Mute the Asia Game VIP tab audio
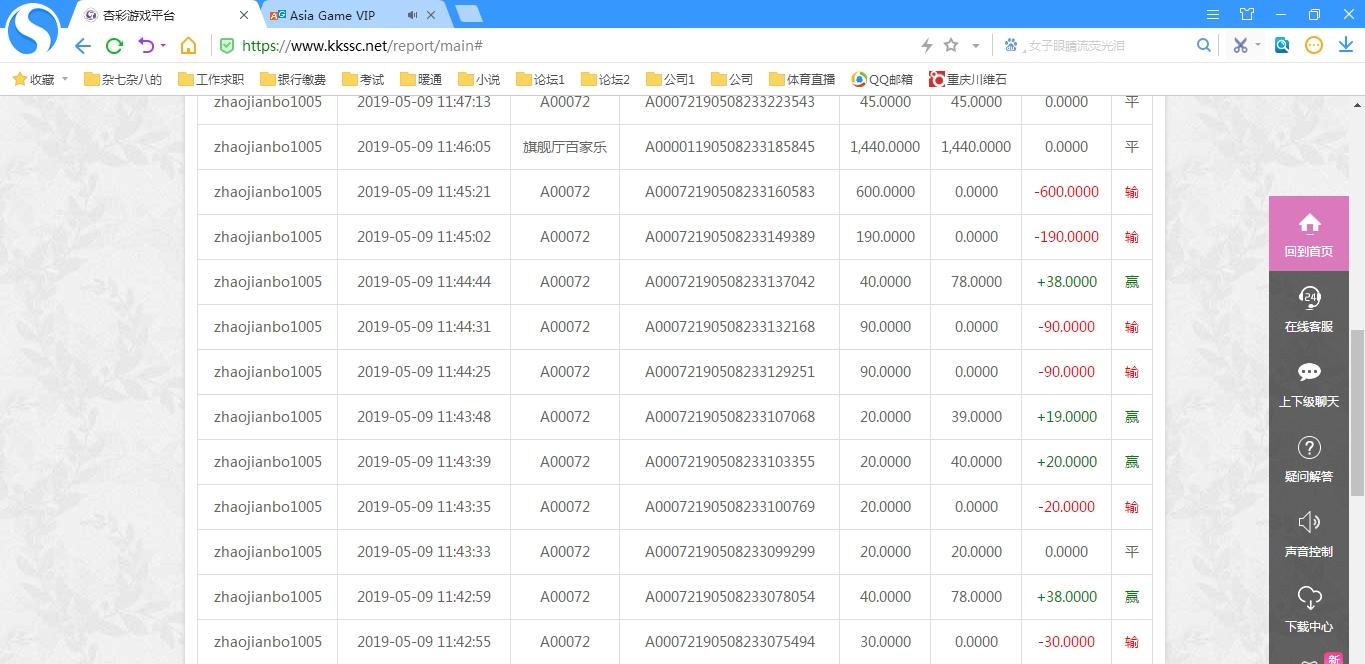 point(413,15)
